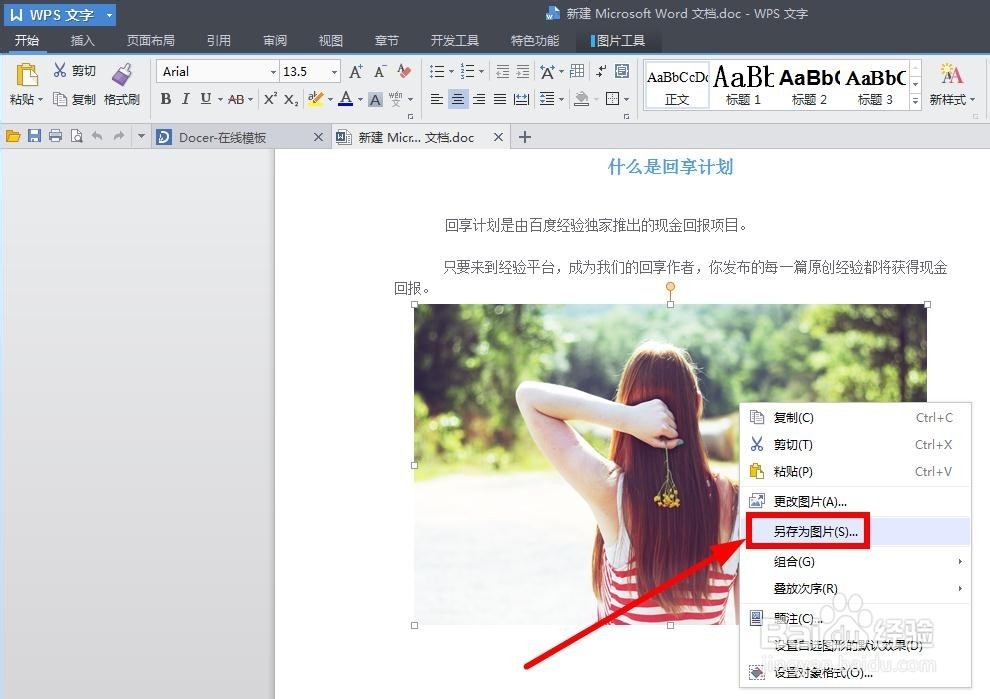Image resolution: width=990 pixels, height=699 pixels.
Task: Save document with floppy disk icon
Action: pyautogui.click(x=34, y=136)
